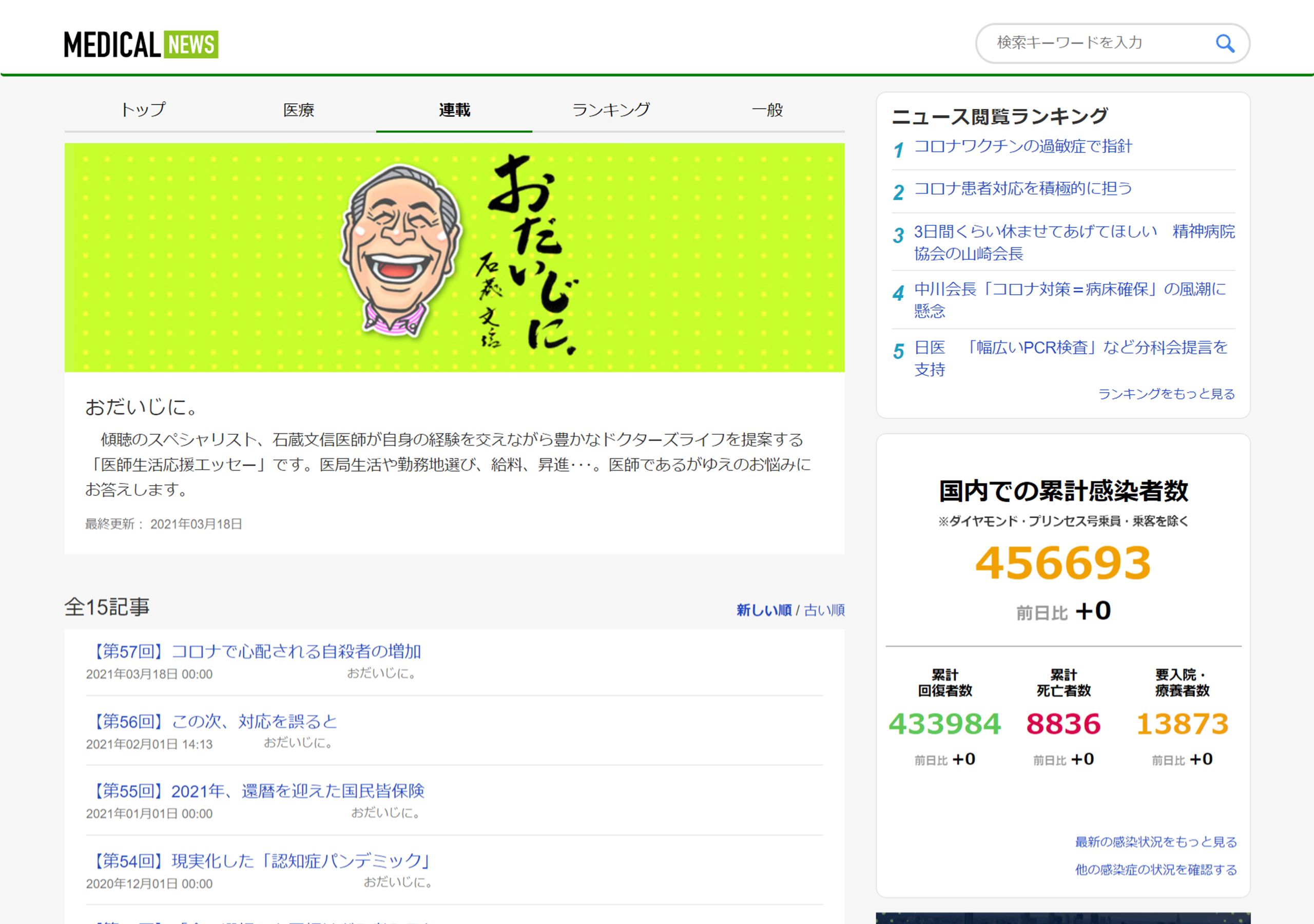Open ranking item 中川会長「コロナ対策＝病床確保」
This screenshot has height=924, width=1314.
(x=1070, y=300)
